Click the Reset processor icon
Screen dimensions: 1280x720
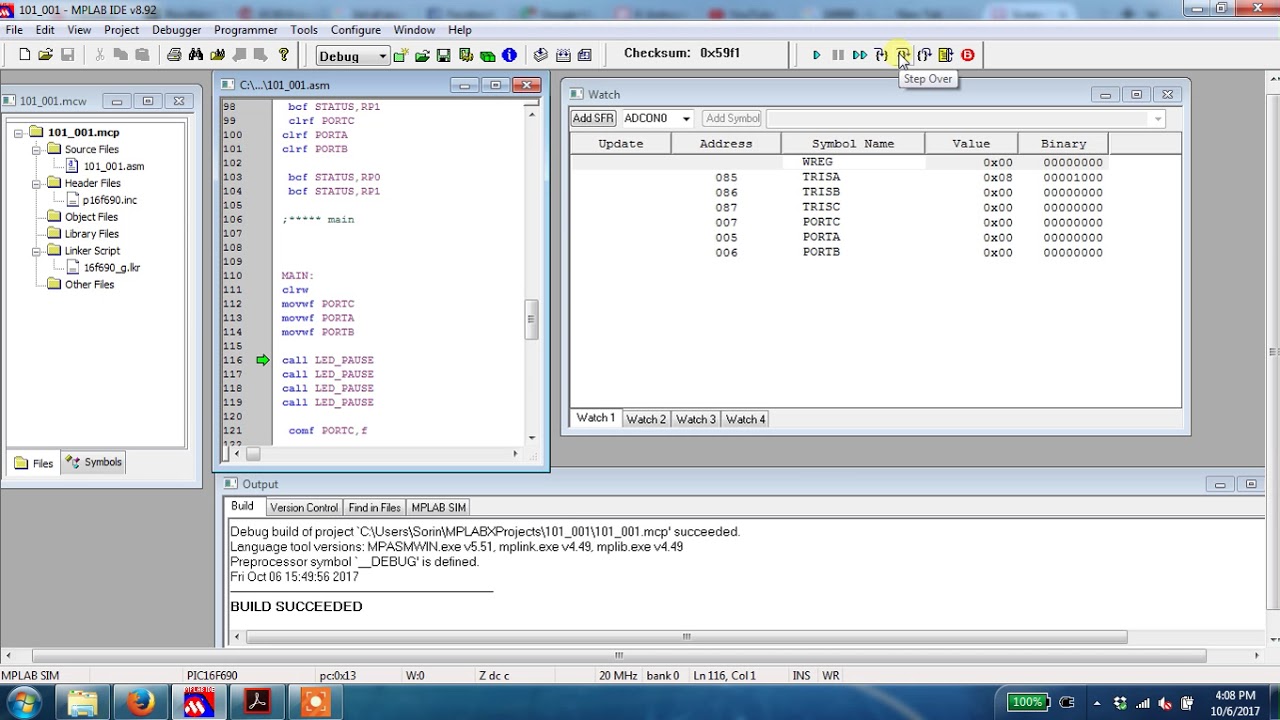point(946,55)
